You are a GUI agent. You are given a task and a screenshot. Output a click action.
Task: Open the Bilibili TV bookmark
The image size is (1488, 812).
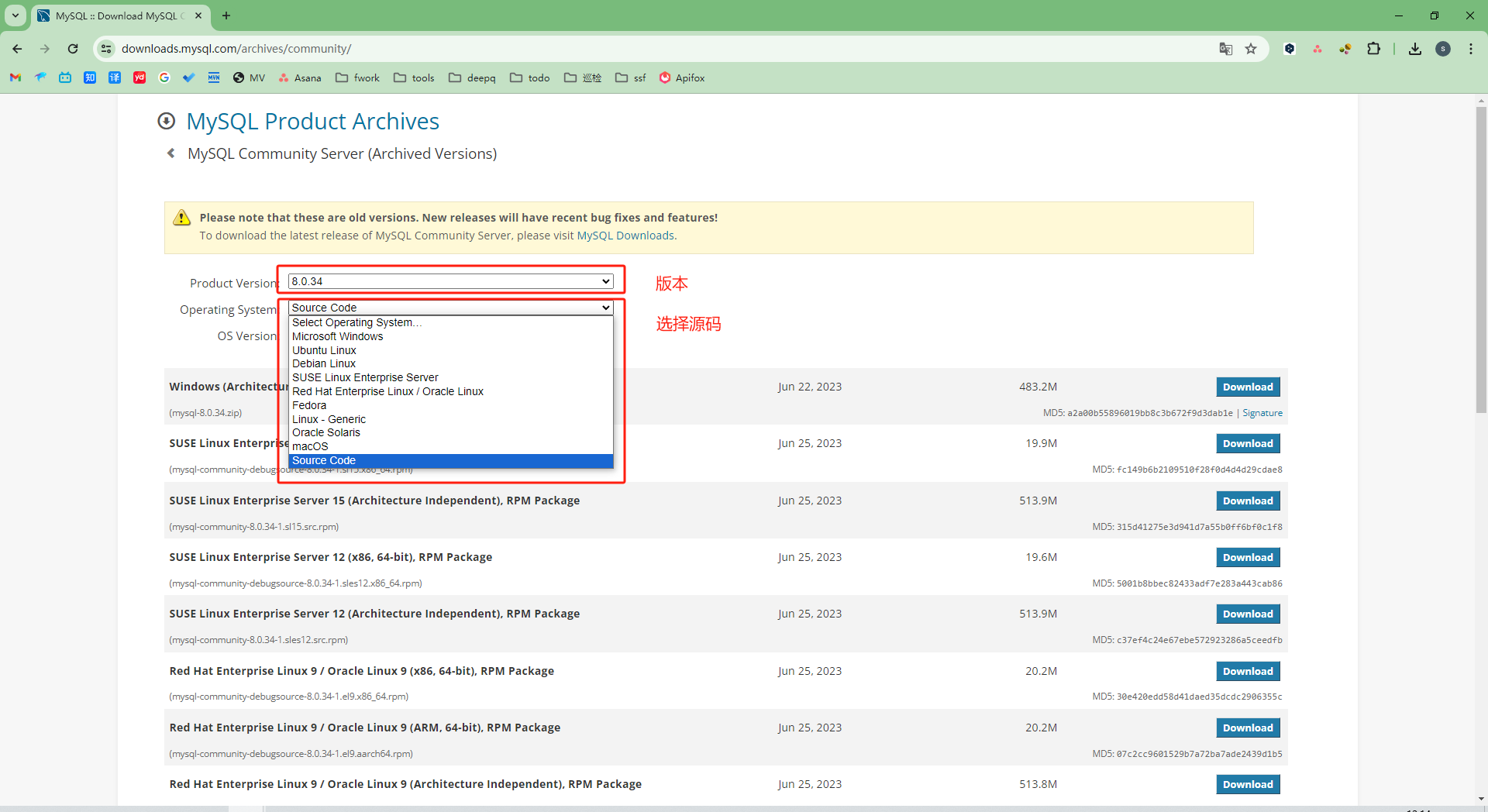[65, 77]
